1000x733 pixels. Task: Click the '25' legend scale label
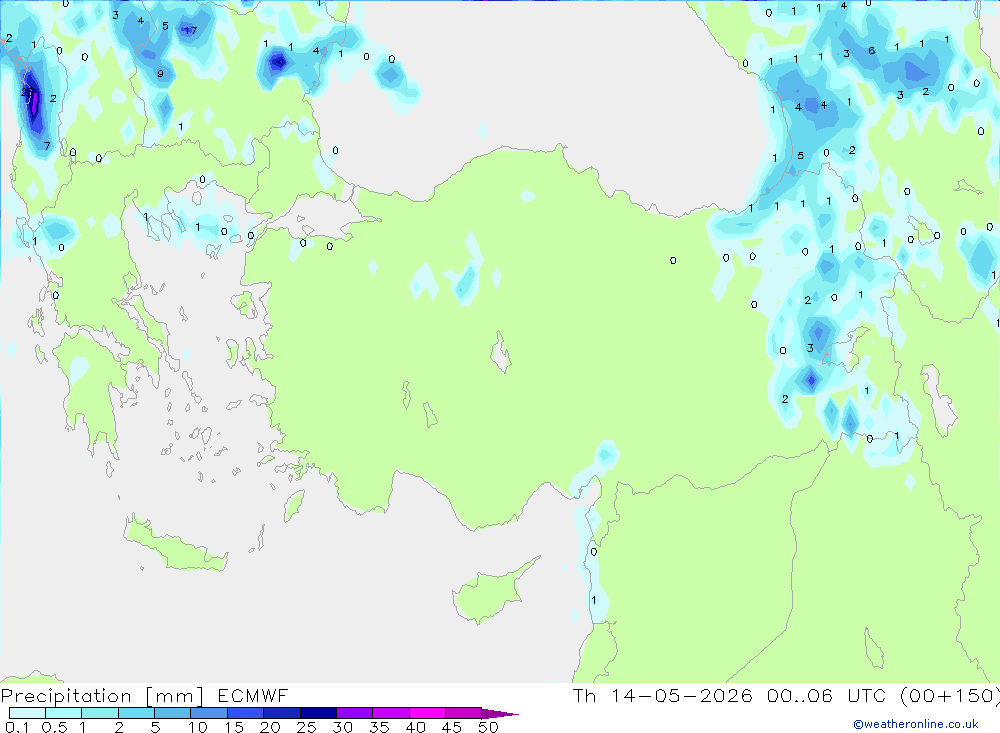point(306,727)
